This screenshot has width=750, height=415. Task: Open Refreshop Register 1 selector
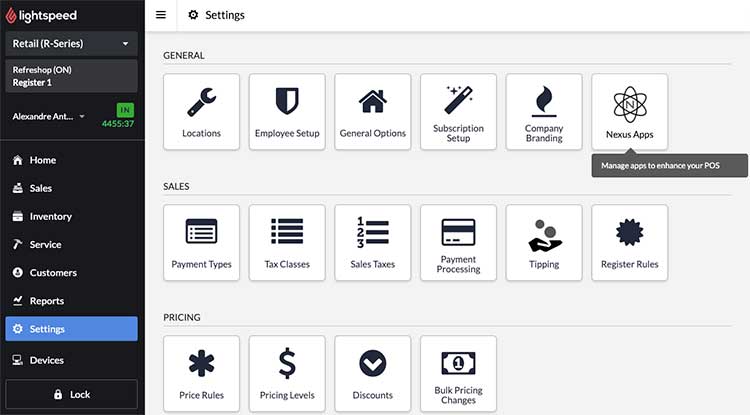[71, 75]
